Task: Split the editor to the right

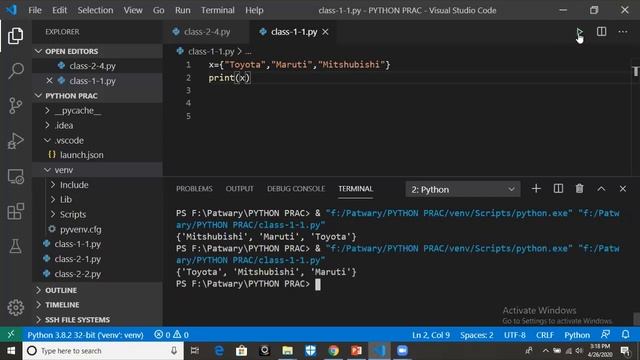Action: pyautogui.click(x=601, y=32)
